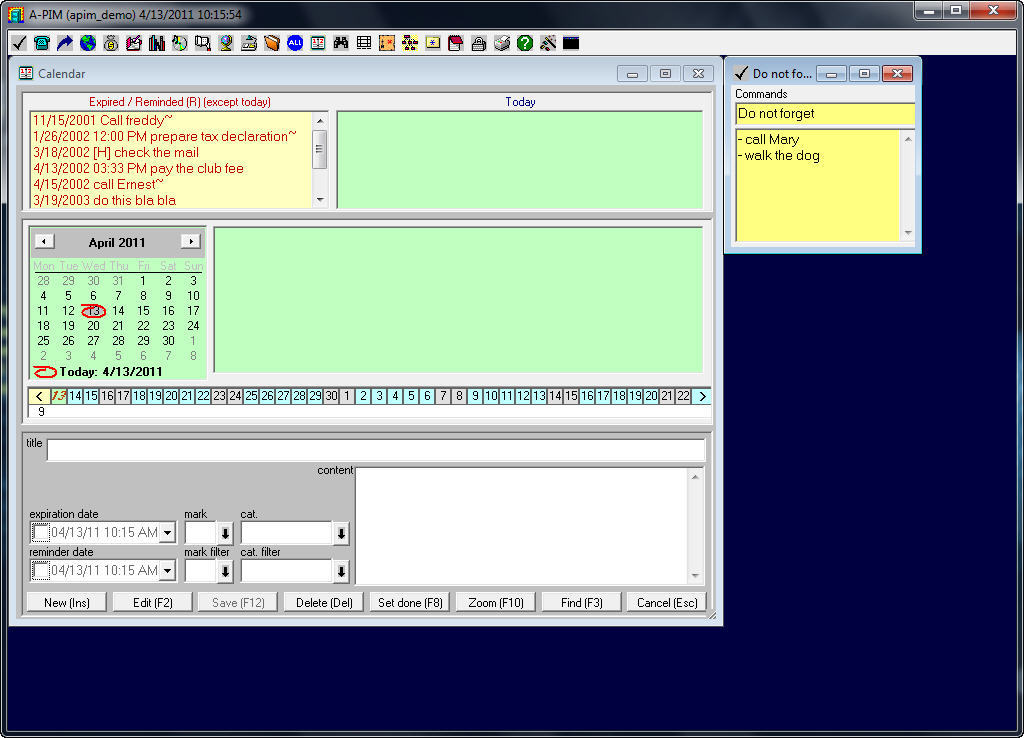Viewport: 1024px width, 738px height.
Task: Open the expiration date dropdown
Action: (x=166, y=532)
